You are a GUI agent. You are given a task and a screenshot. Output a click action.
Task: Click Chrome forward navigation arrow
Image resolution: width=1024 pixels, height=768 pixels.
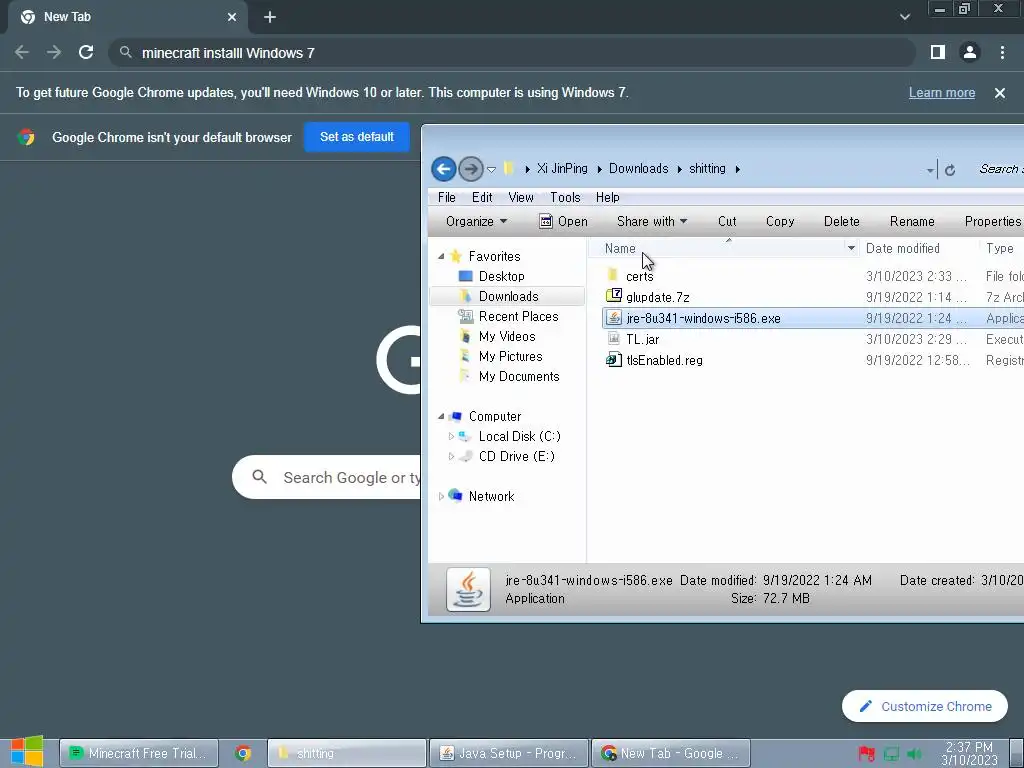[54, 52]
